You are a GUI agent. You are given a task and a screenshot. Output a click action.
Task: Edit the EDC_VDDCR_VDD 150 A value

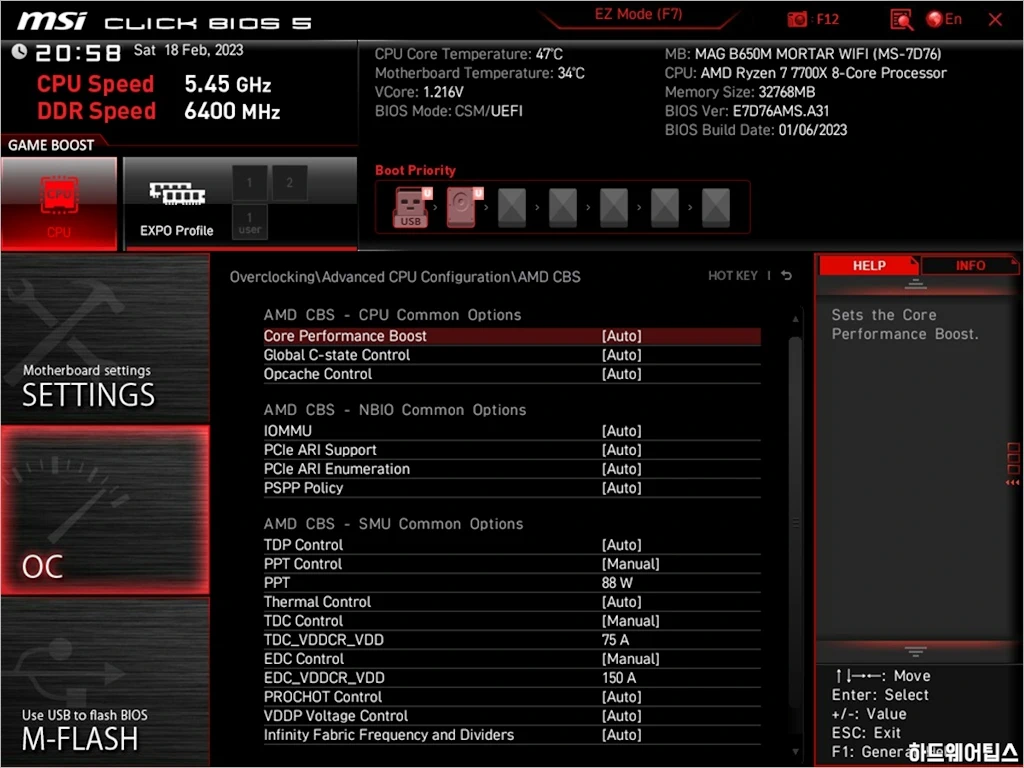click(x=618, y=678)
